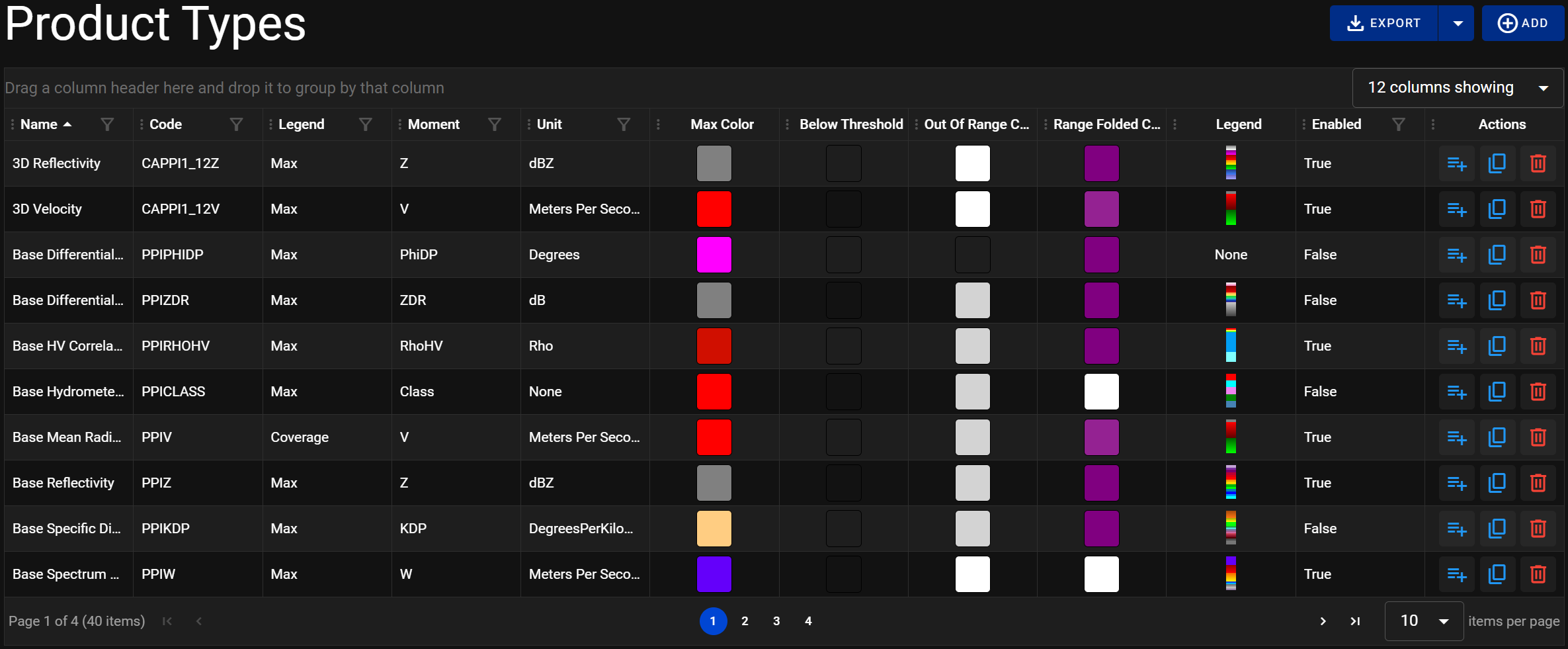Sort by the Moment column header
The image size is (1568, 649).
[433, 124]
